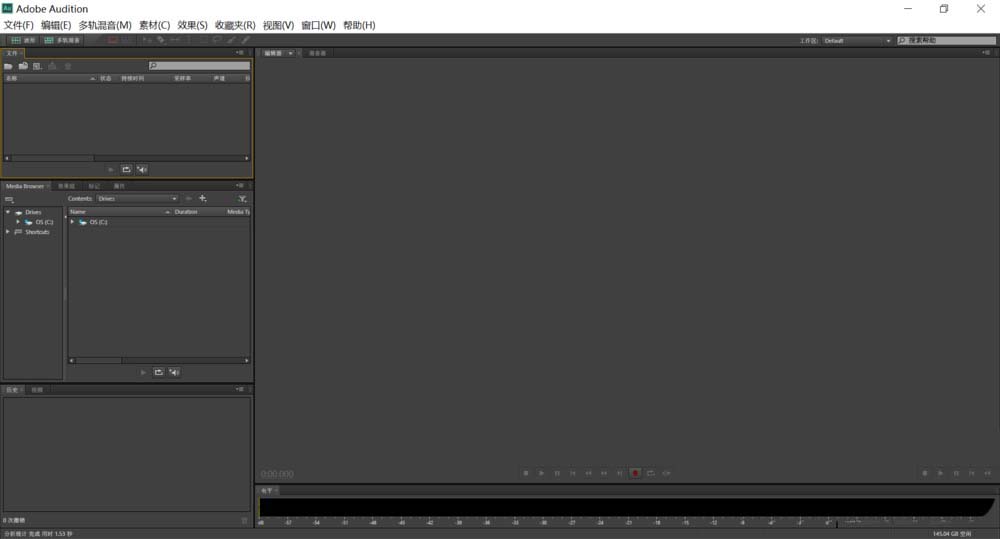Collapse the Drives tree node

[8, 212]
